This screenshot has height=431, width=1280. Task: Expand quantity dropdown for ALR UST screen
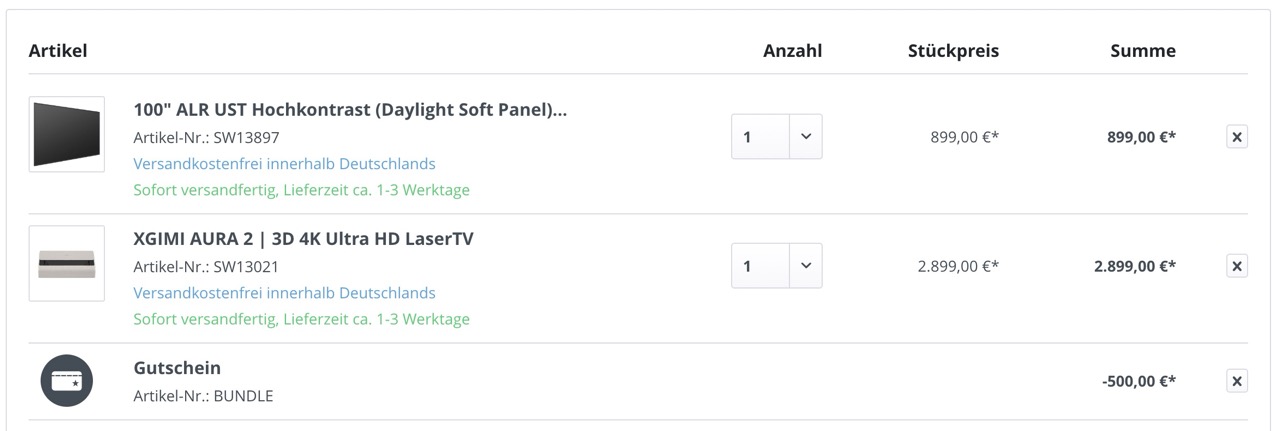(806, 137)
